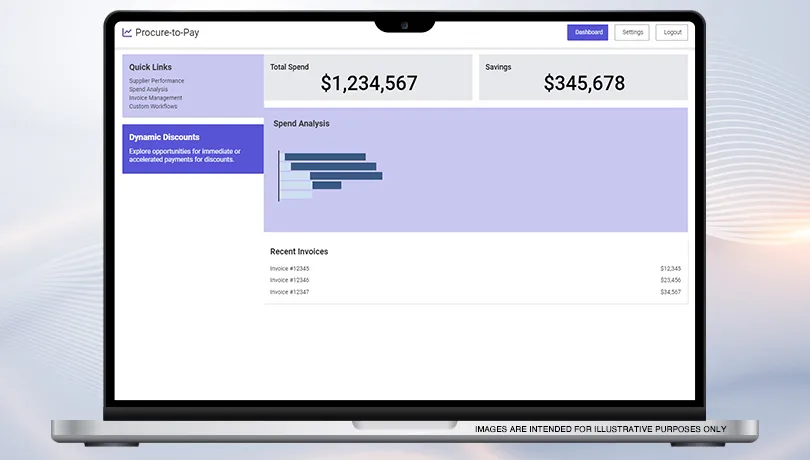Open the Settings page

coord(632,32)
